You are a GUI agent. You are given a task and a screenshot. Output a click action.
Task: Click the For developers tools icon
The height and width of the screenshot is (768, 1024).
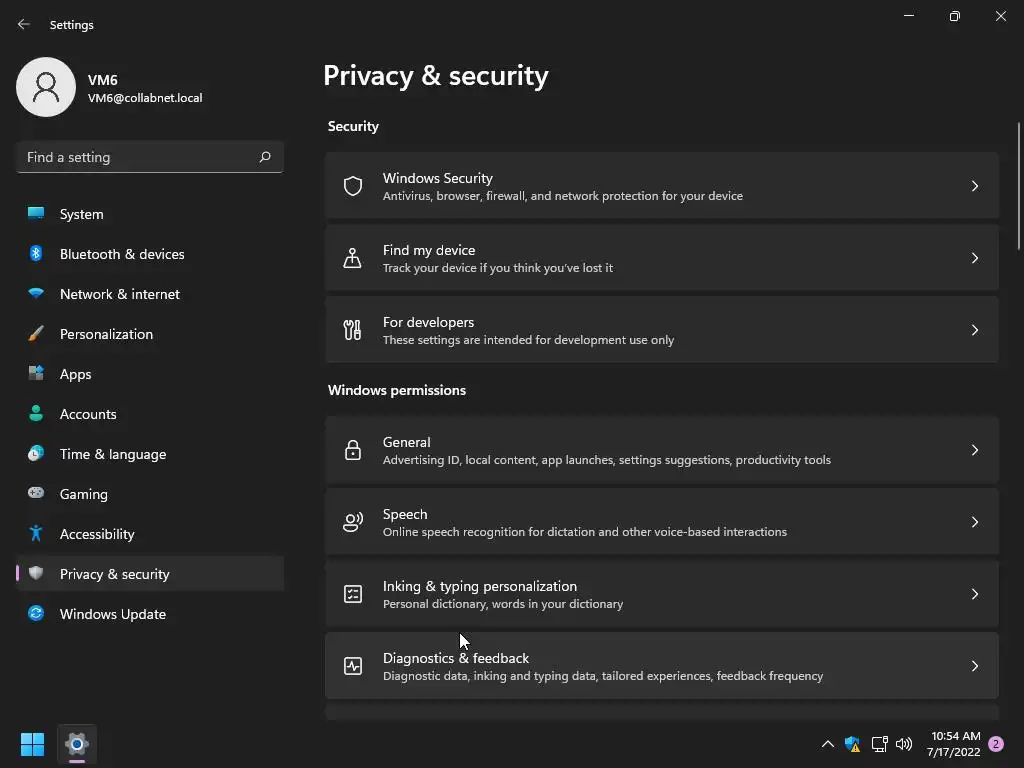[x=353, y=330]
